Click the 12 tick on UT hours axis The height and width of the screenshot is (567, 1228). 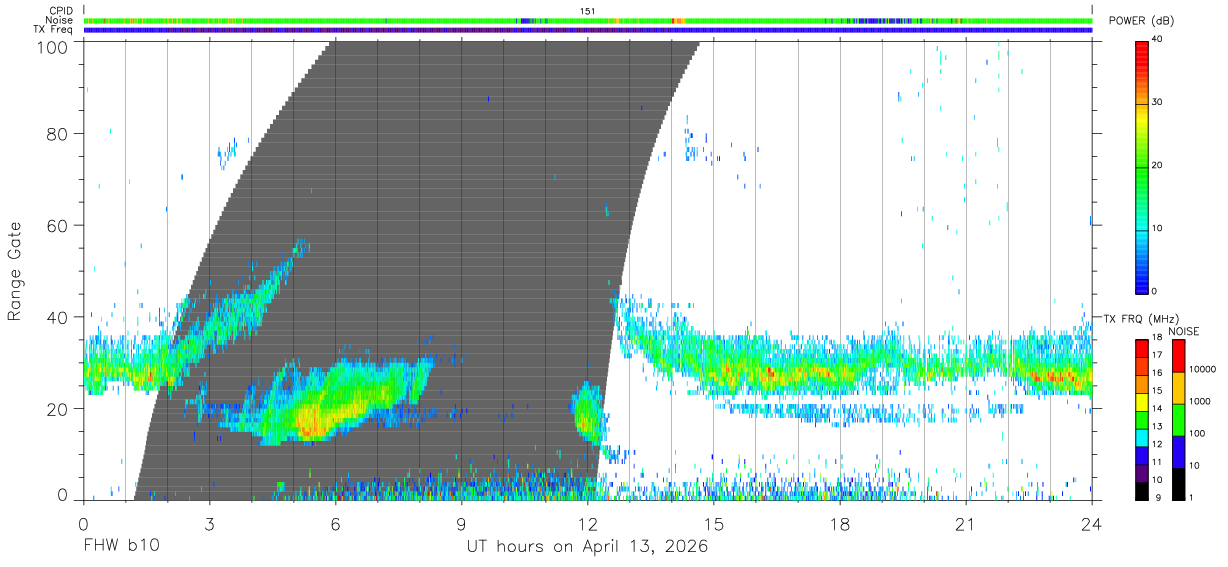(587, 524)
